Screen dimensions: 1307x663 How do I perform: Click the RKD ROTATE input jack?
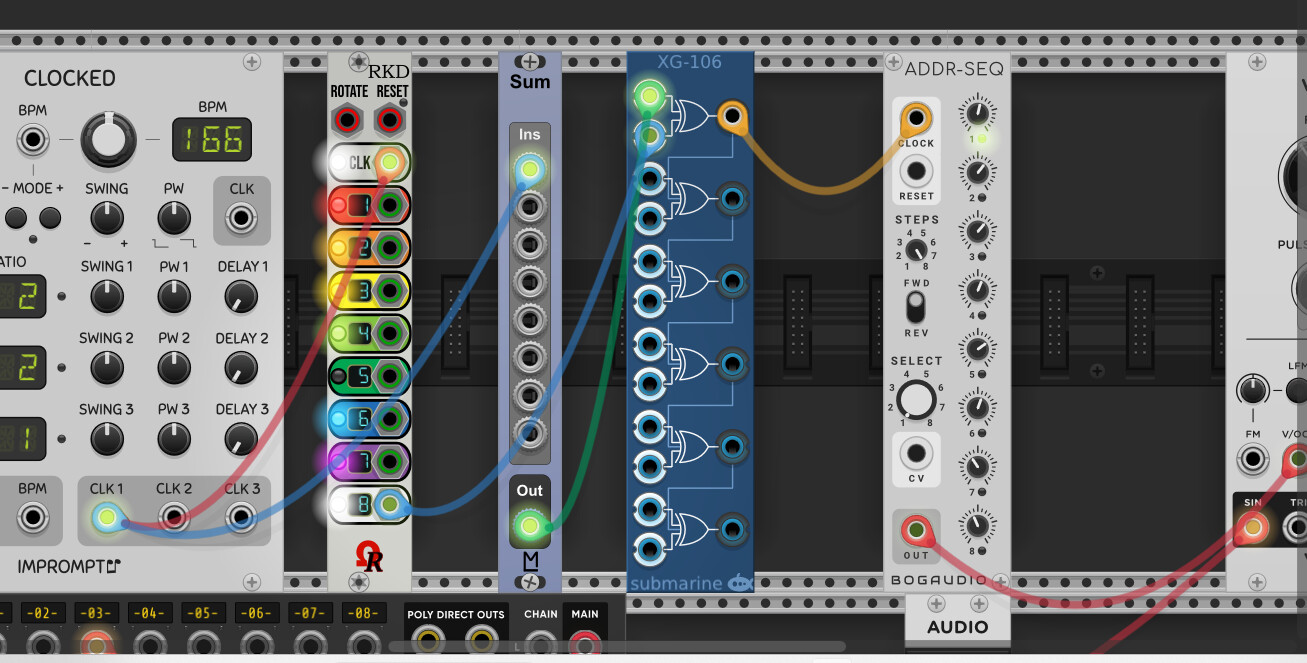coord(347,121)
